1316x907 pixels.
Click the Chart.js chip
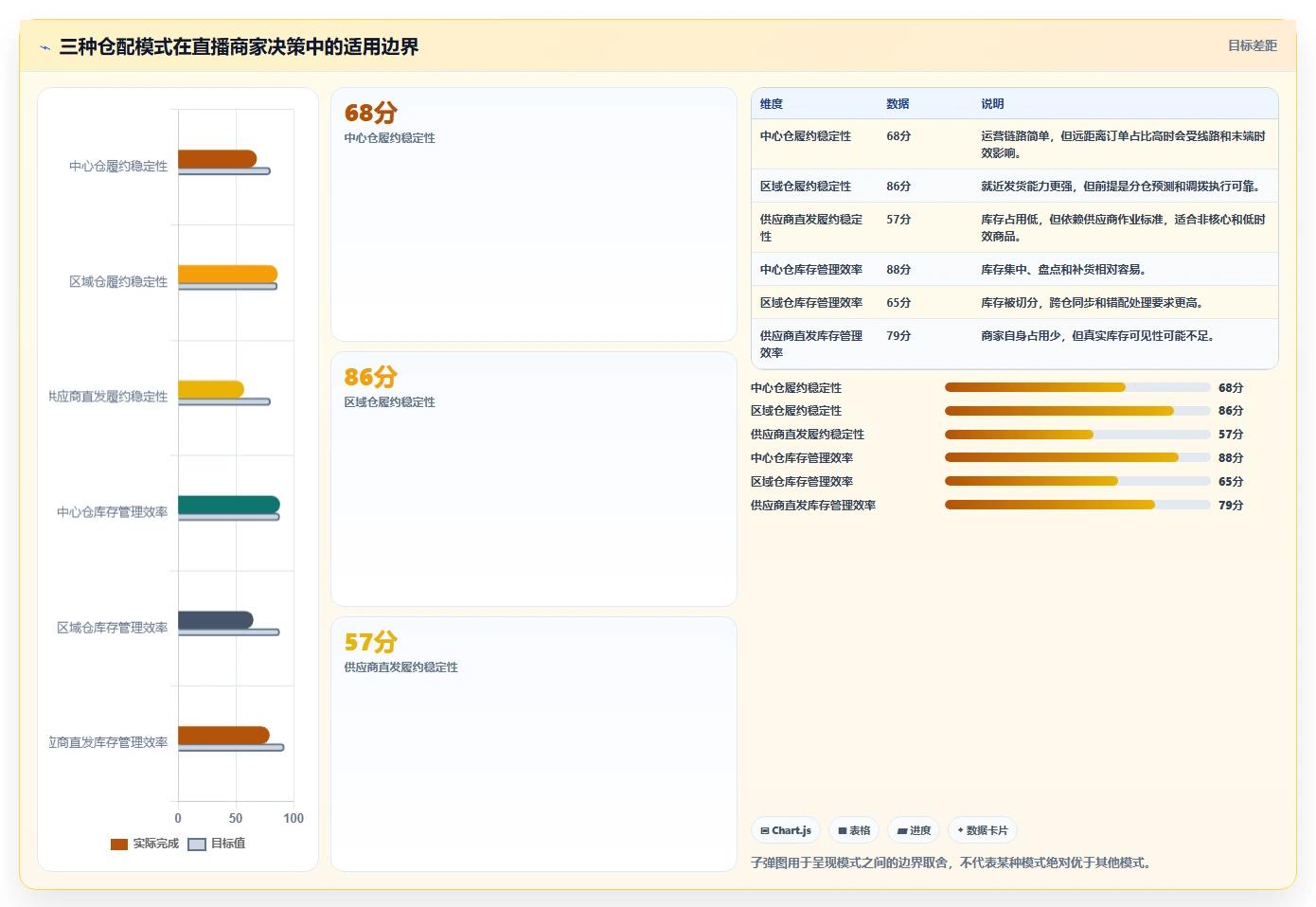tap(786, 830)
